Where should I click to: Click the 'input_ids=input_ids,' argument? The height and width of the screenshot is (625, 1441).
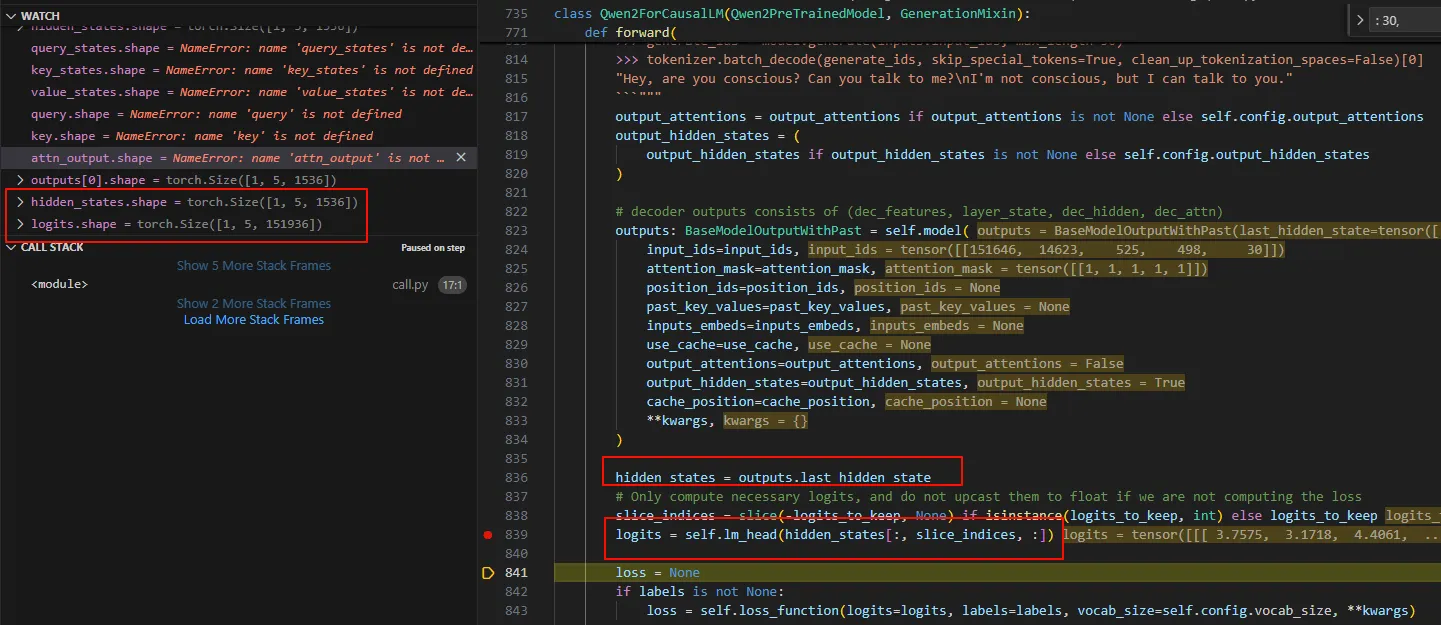click(x=724, y=250)
